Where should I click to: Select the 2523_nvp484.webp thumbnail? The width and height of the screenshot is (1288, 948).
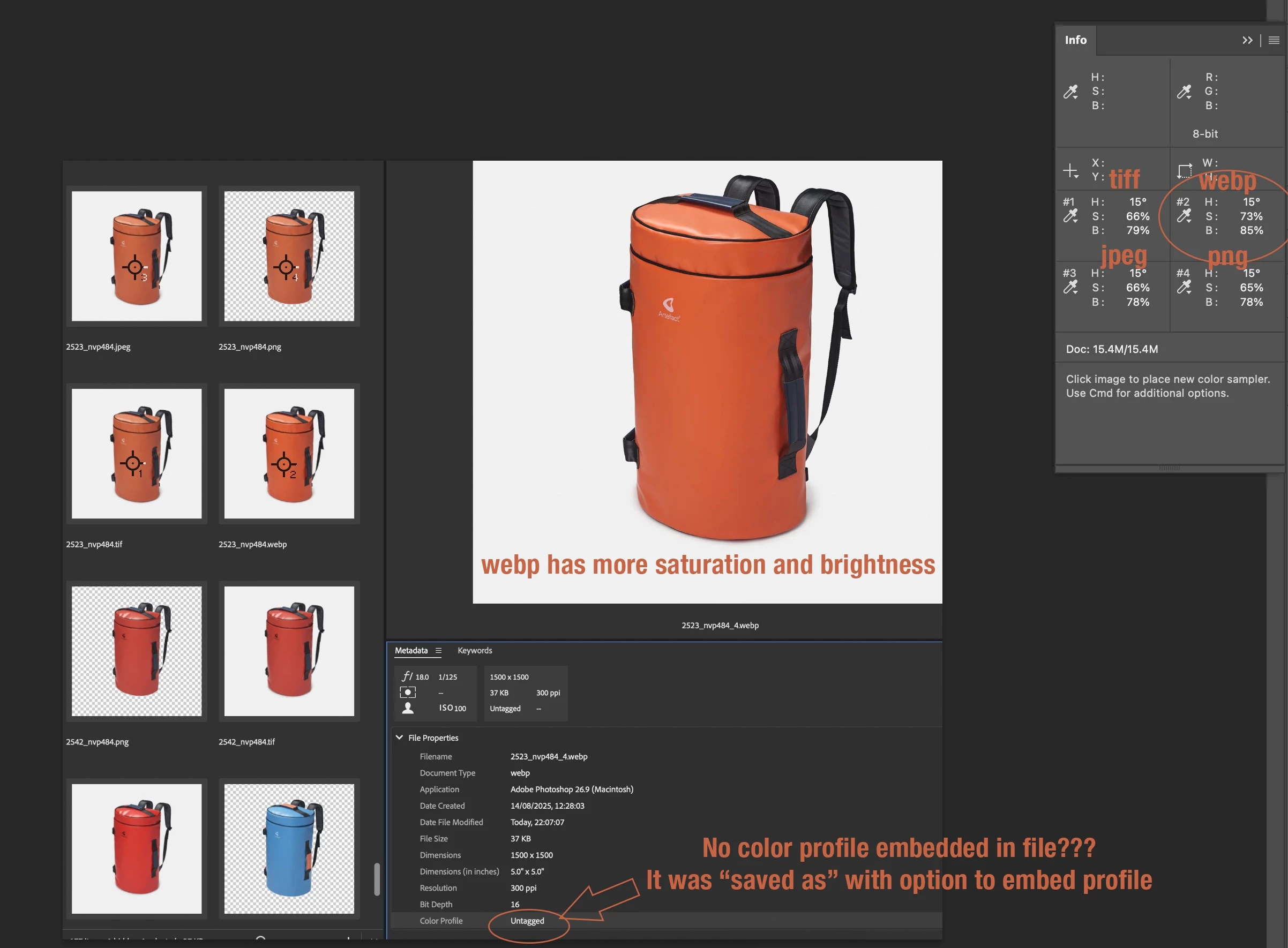(289, 453)
